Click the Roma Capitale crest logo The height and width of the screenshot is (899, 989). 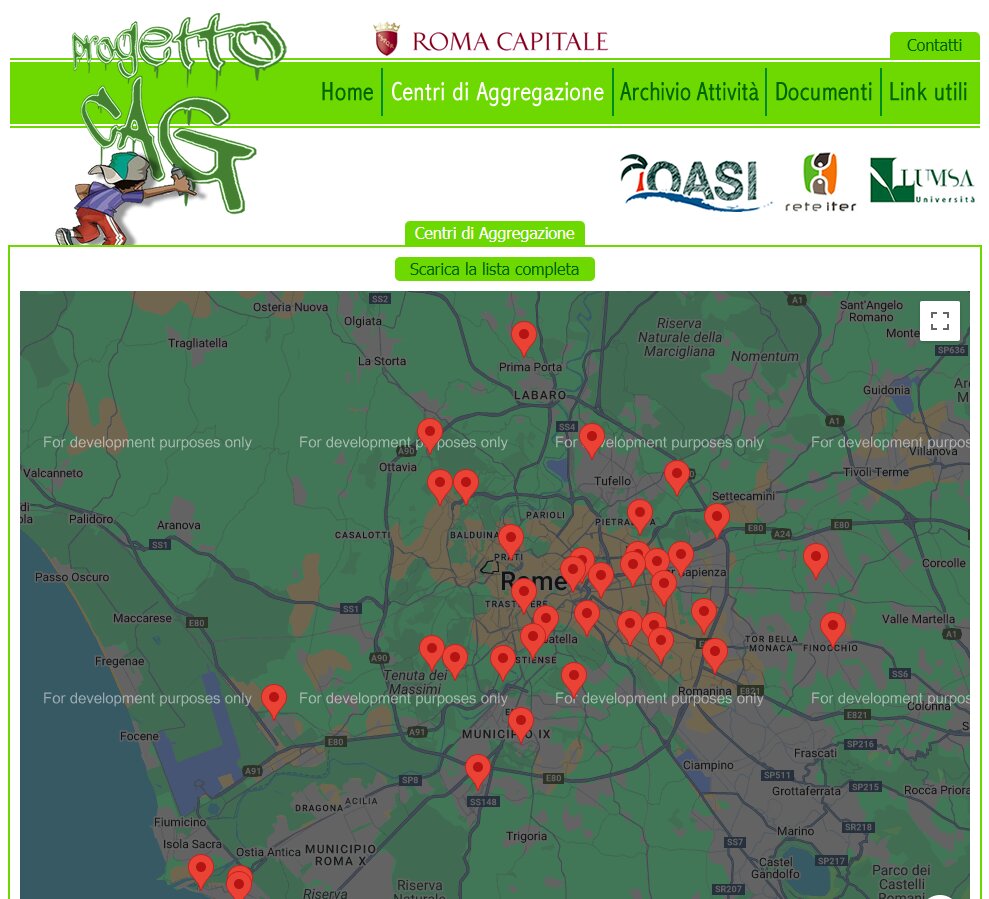point(386,40)
